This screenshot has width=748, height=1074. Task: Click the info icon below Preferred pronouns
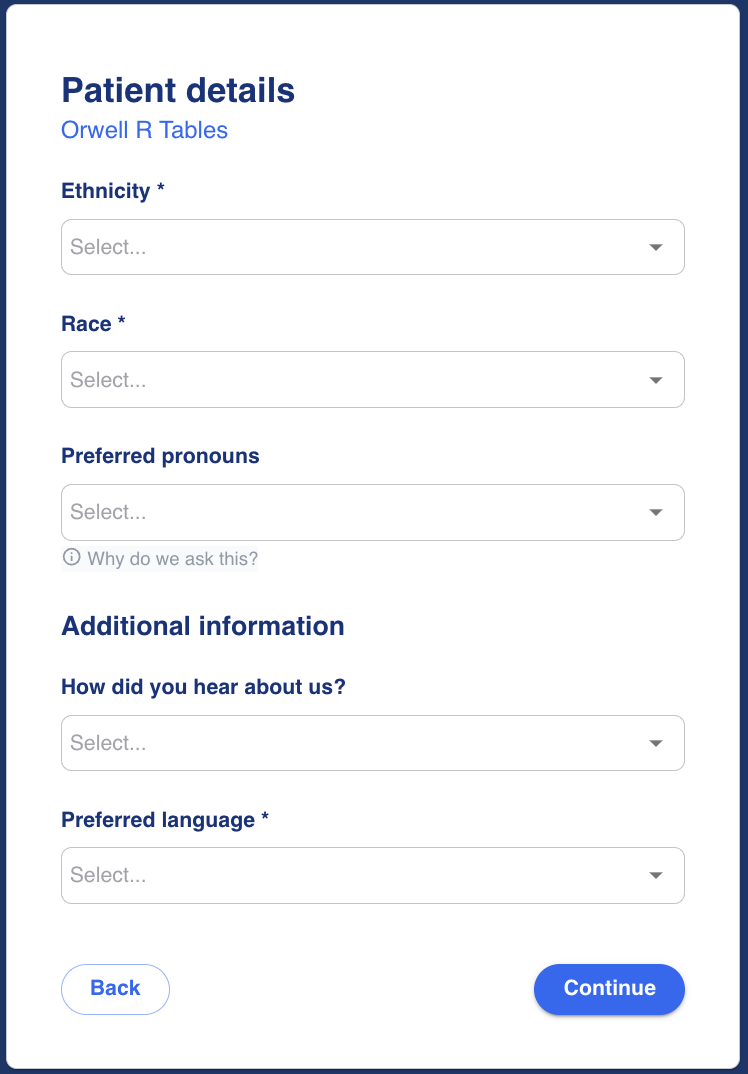coord(71,558)
